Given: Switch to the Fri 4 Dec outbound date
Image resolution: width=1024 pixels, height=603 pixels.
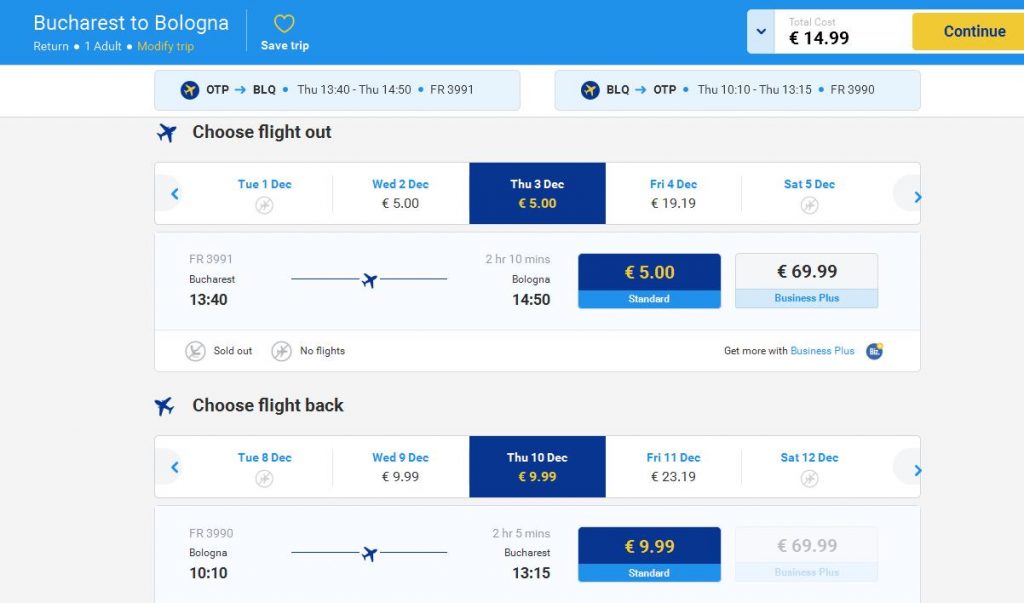Looking at the screenshot, I should click(x=673, y=193).
